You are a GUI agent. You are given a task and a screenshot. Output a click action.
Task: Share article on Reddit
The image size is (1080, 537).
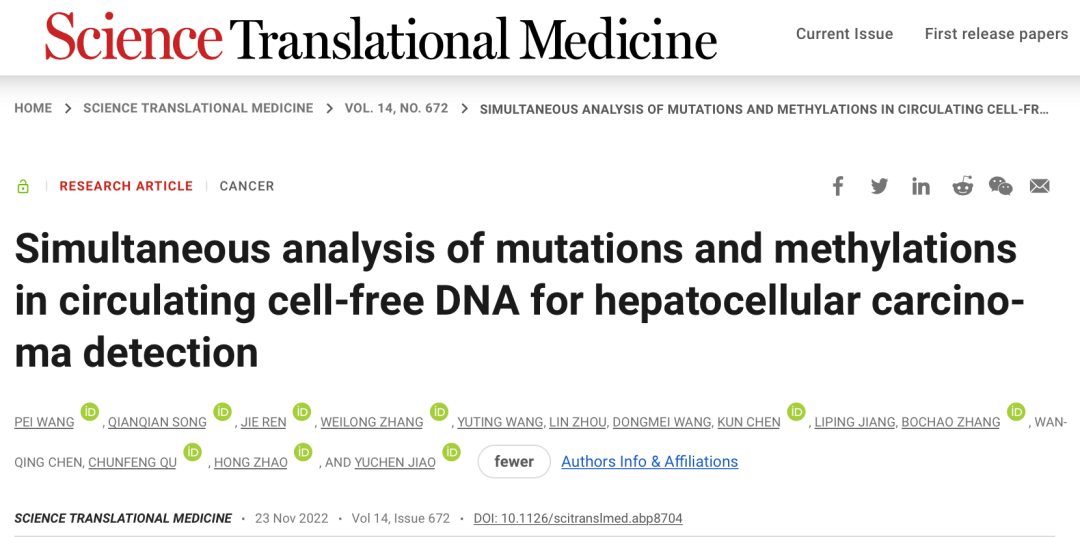(x=962, y=186)
